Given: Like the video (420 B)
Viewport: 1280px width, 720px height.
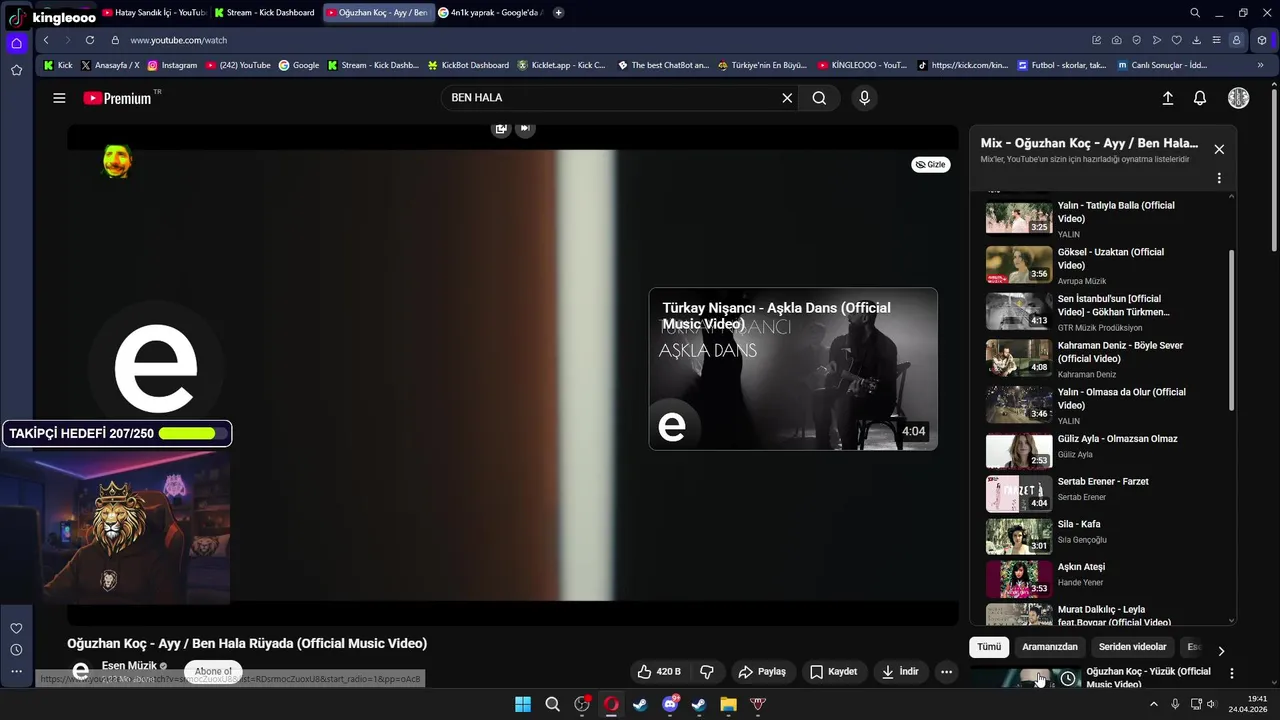Looking at the screenshot, I should [660, 672].
